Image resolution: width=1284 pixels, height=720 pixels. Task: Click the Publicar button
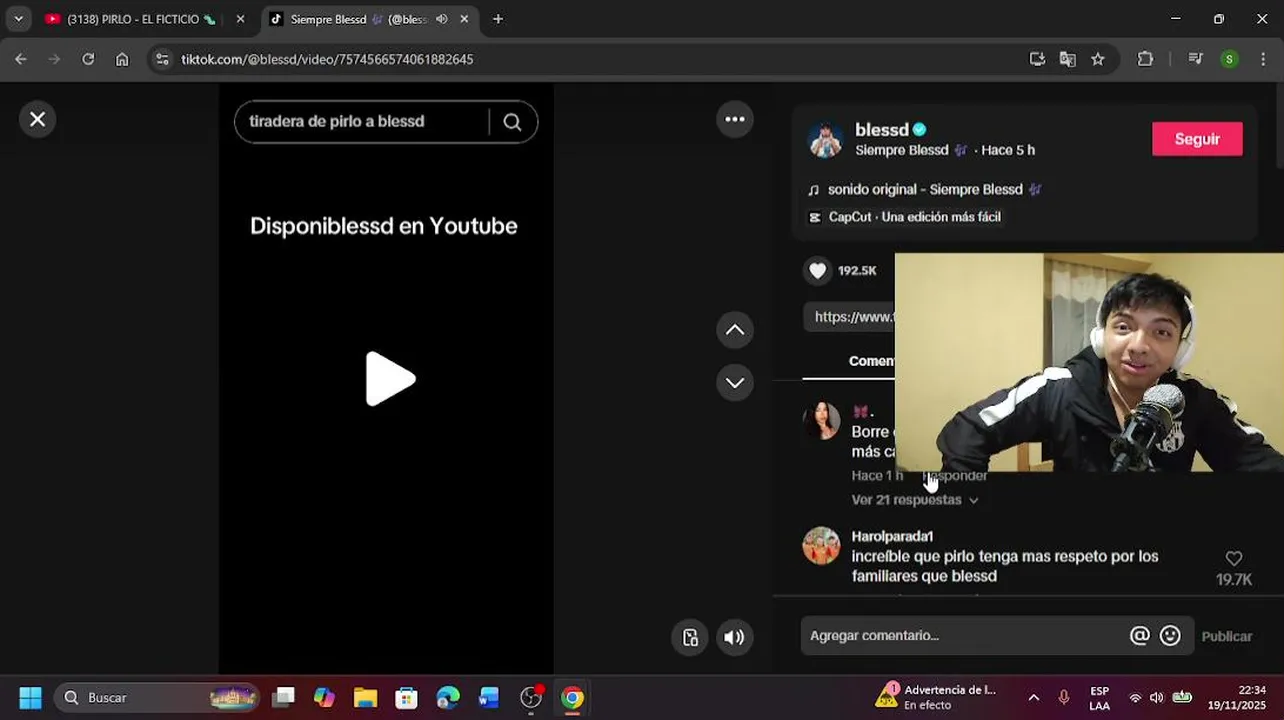coord(1226,636)
